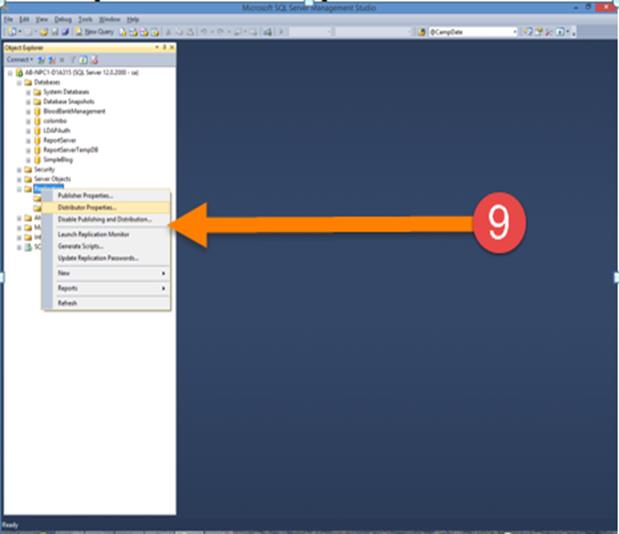Click the Analysis Services XMLA Query icon
This screenshot has height=534, width=619.
(x=155, y=32)
